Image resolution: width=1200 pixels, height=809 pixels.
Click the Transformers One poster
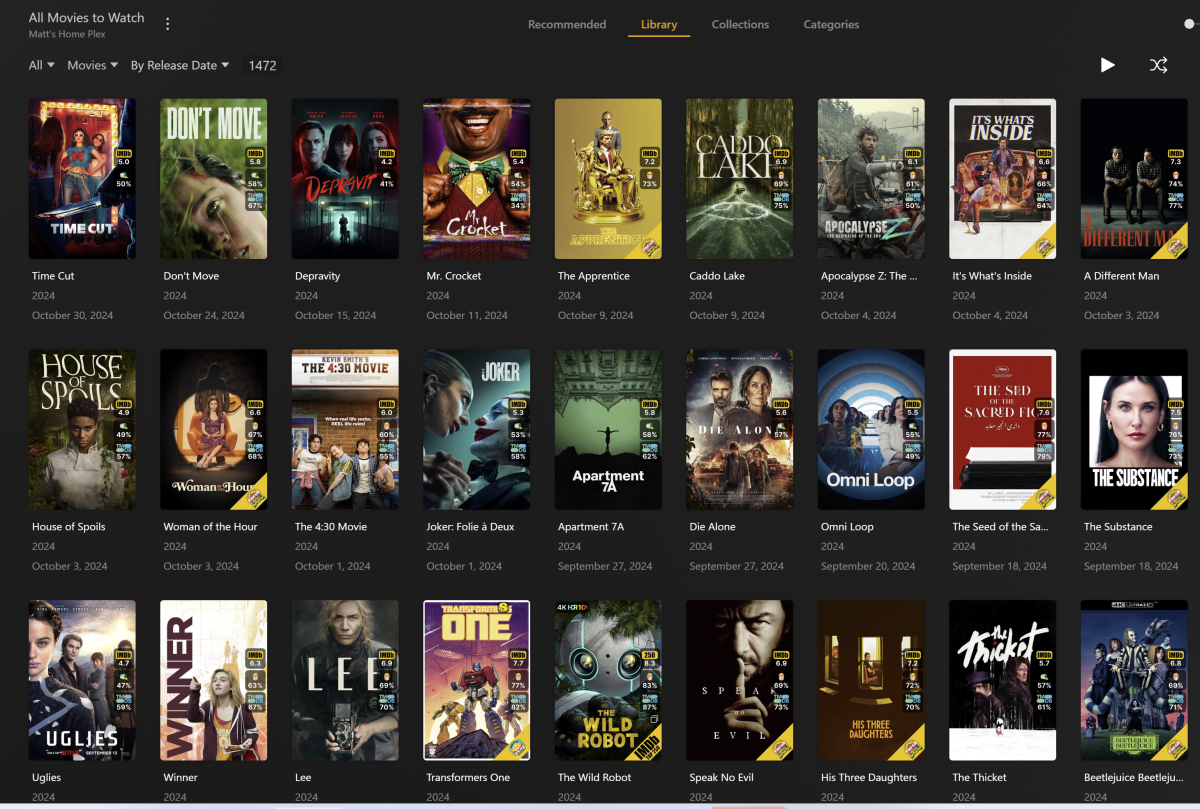[476, 680]
